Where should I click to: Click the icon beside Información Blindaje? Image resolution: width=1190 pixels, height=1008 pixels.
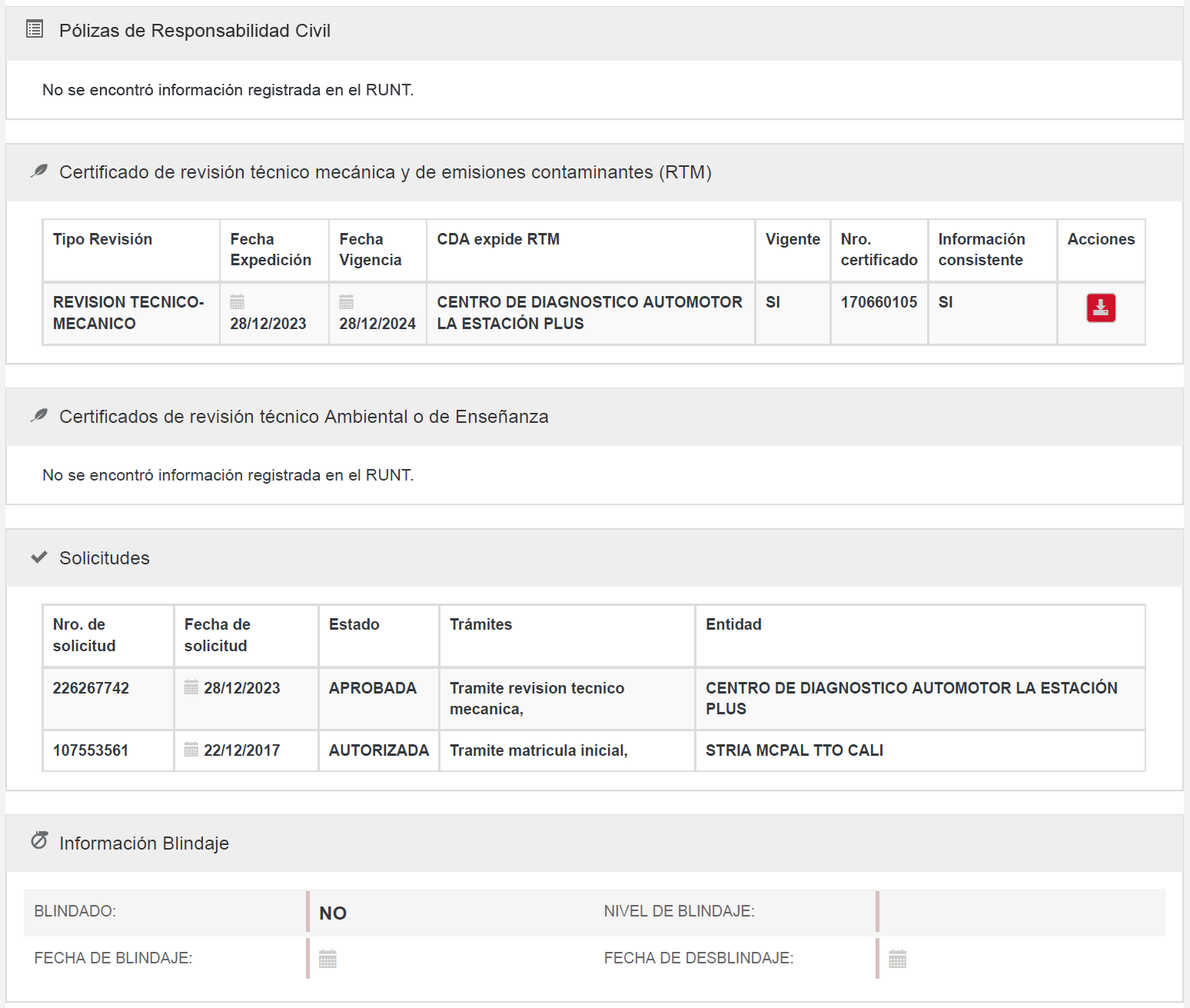click(39, 840)
